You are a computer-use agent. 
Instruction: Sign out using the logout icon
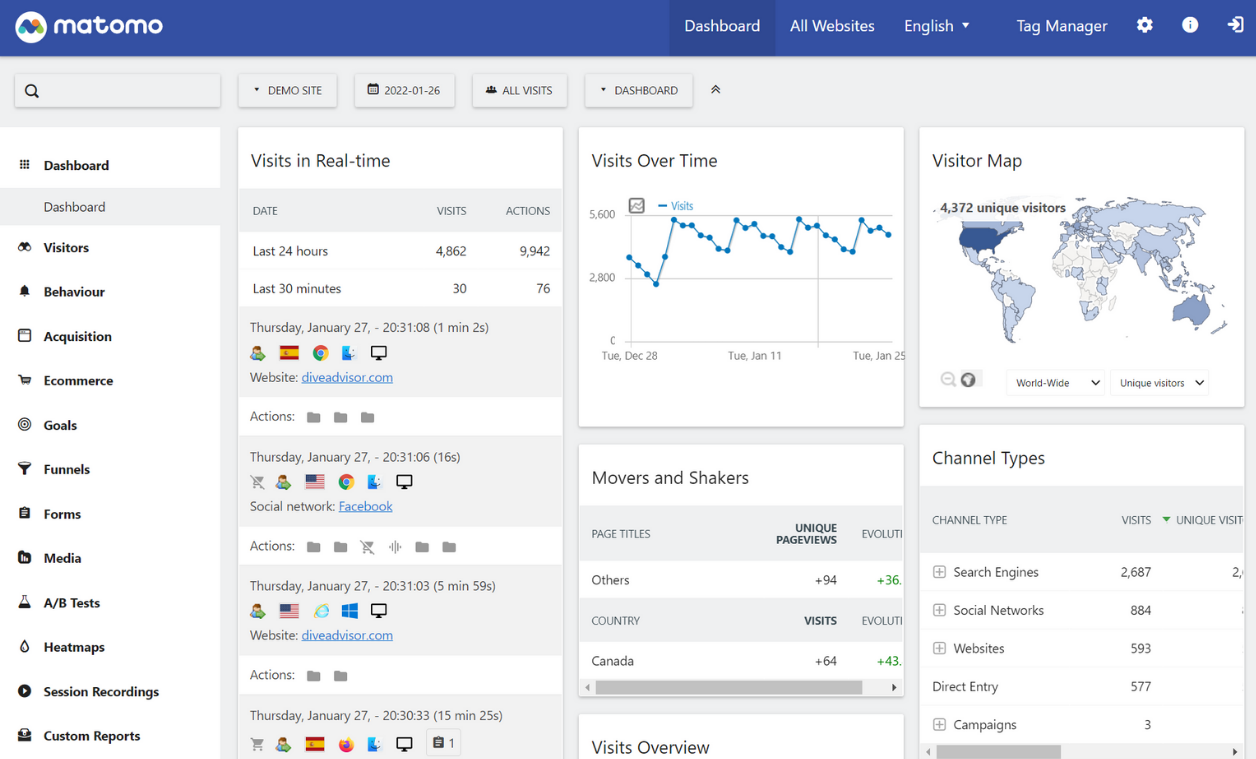click(1234, 25)
